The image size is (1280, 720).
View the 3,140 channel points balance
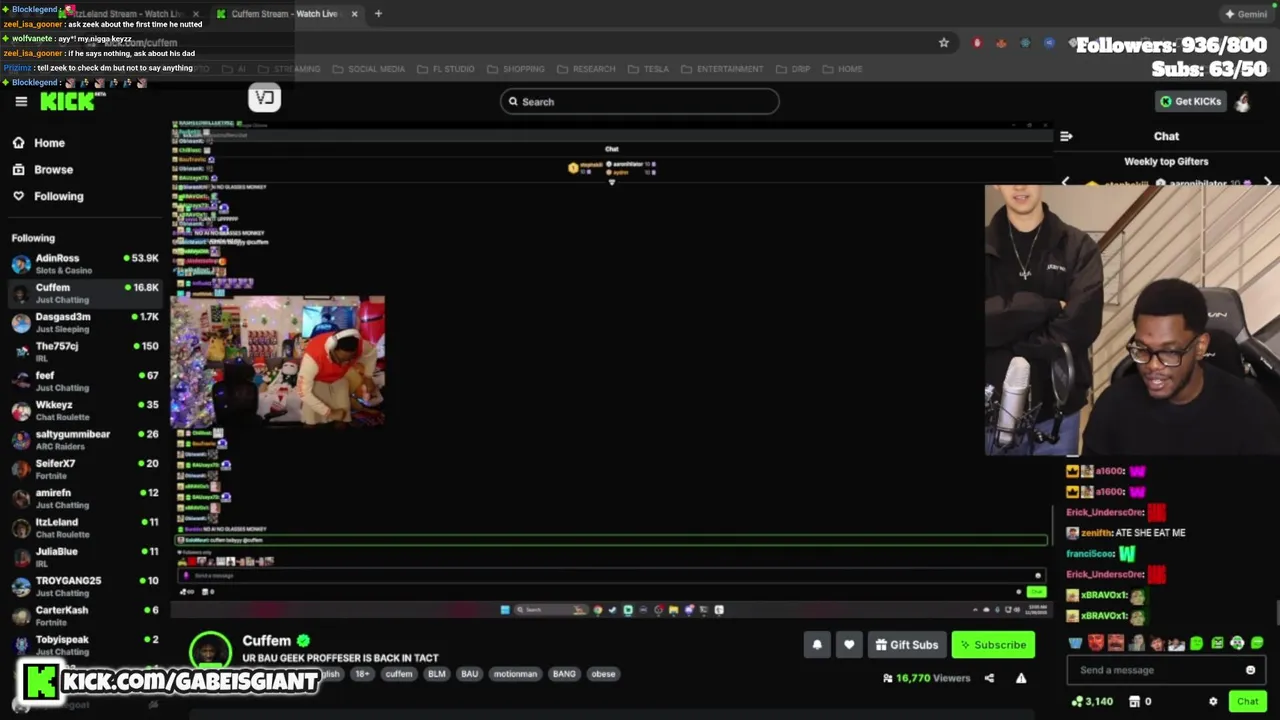click(x=1092, y=702)
